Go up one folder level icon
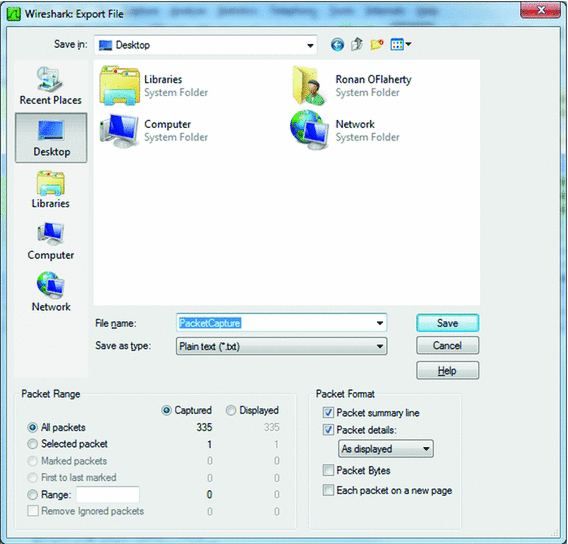 point(357,44)
